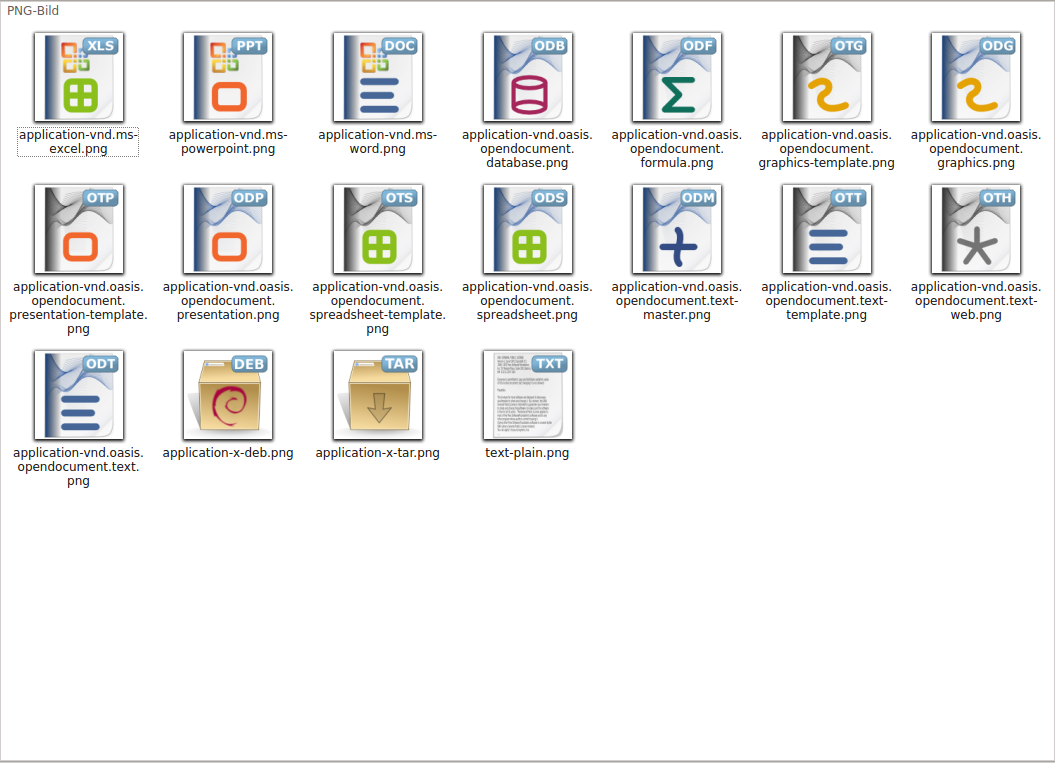Select the TAR archive box icon
Image resolution: width=1055 pixels, height=763 pixels.
377,395
